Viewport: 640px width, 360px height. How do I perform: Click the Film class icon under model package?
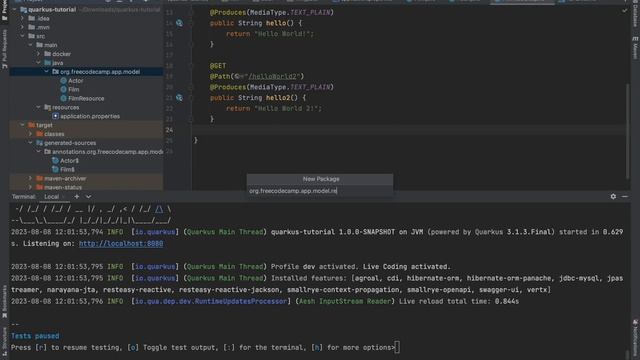pyautogui.click(x=63, y=89)
